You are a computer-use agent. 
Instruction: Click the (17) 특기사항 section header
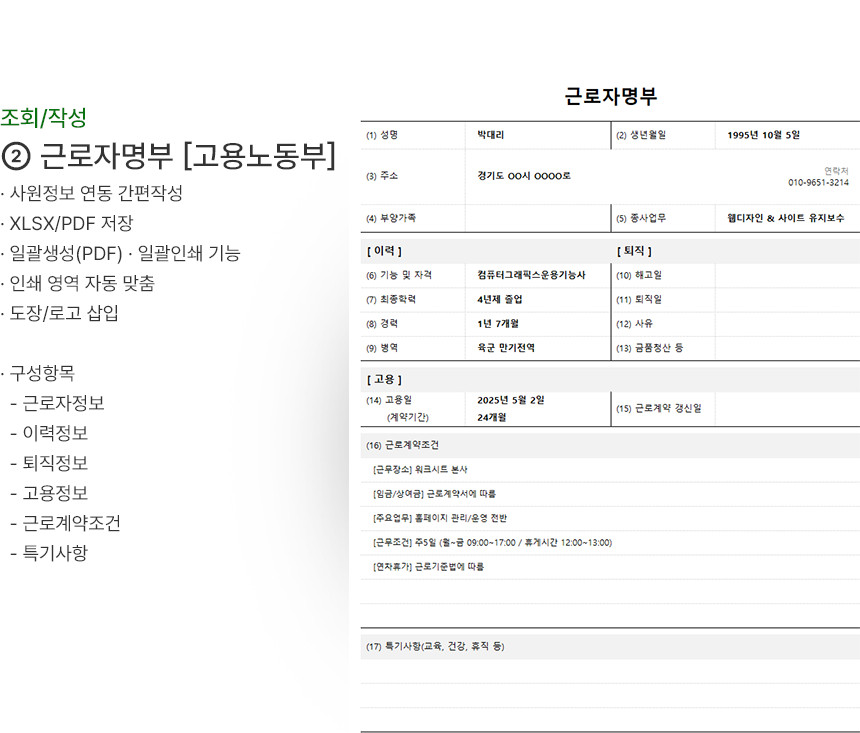435,646
